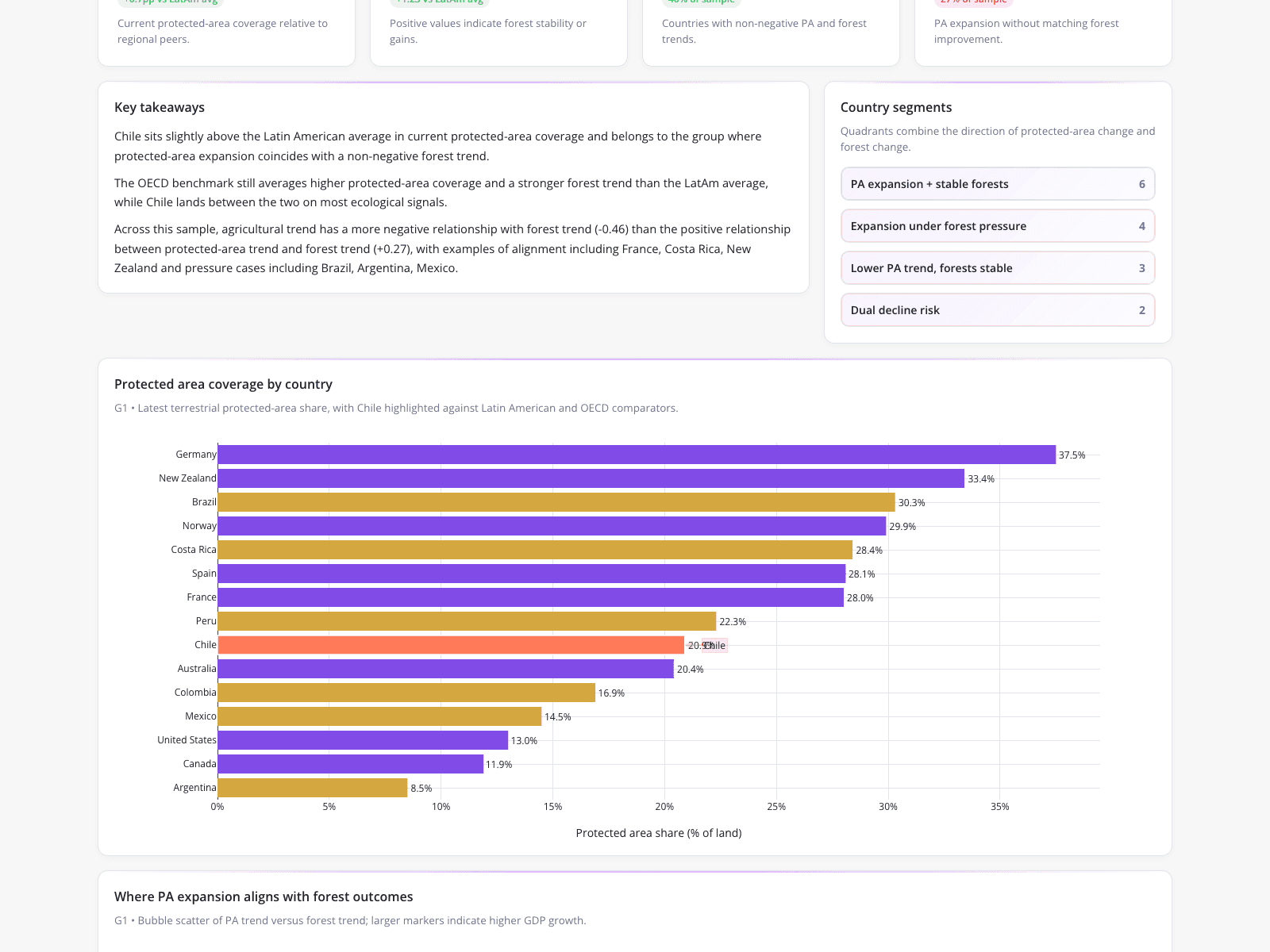This screenshot has width=1270, height=952.
Task: Select the Costa Rica bar
Action: [535, 550]
